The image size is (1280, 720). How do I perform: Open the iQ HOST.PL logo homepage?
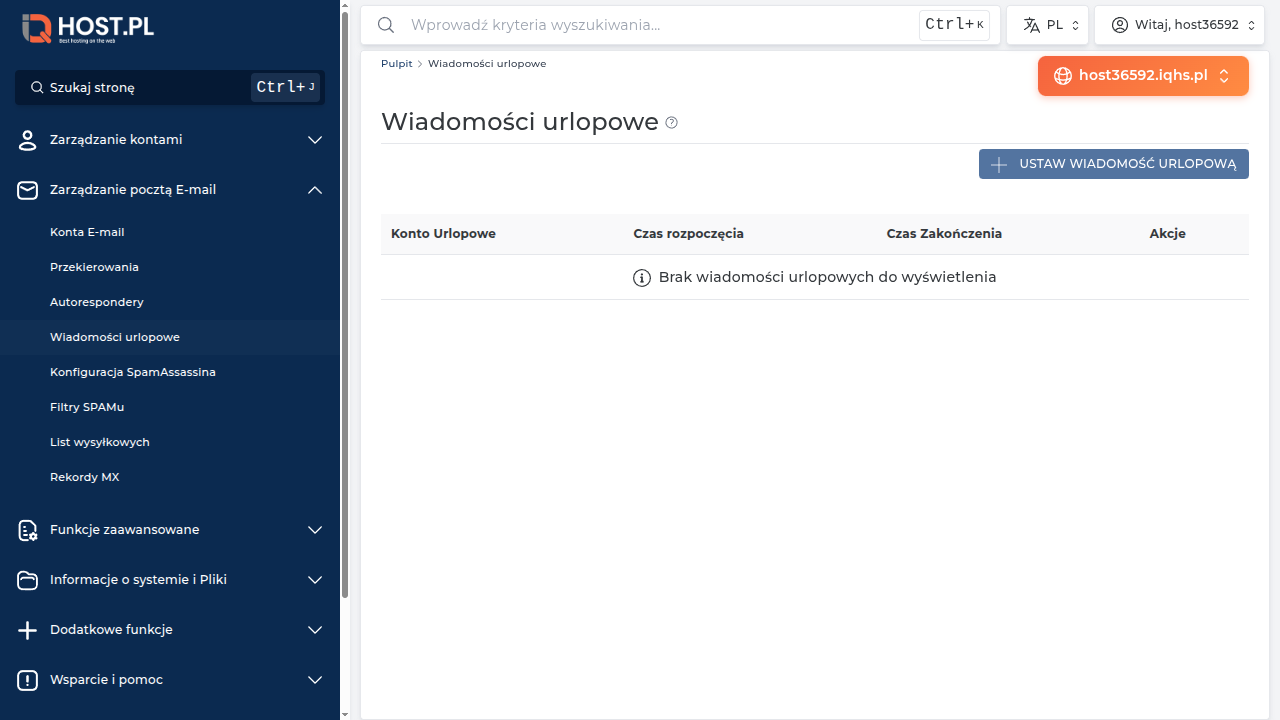point(88,28)
